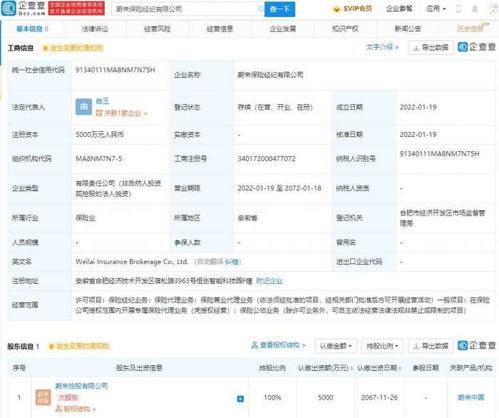Select the 100% shareholding value

pos(272,397)
